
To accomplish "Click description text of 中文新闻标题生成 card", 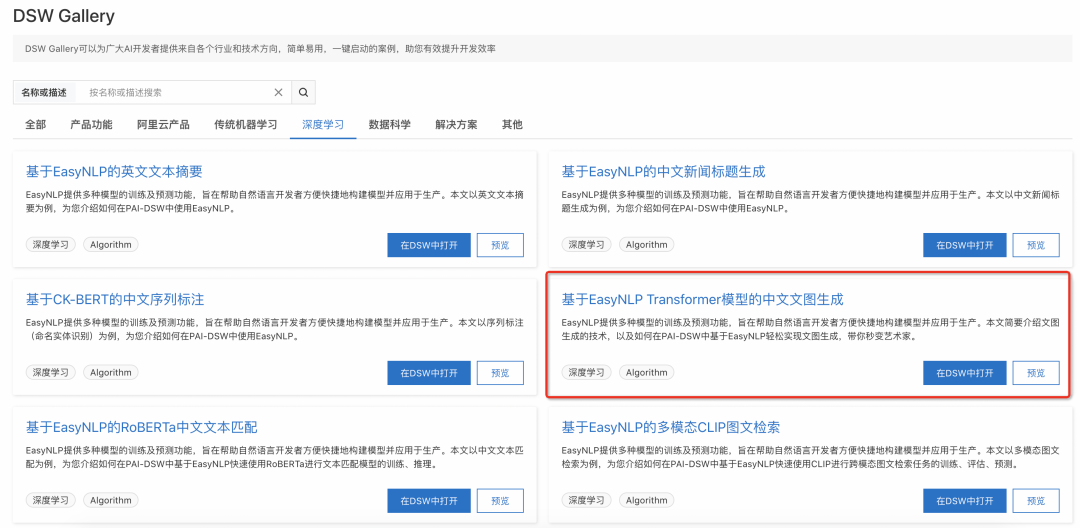I will point(811,202).
